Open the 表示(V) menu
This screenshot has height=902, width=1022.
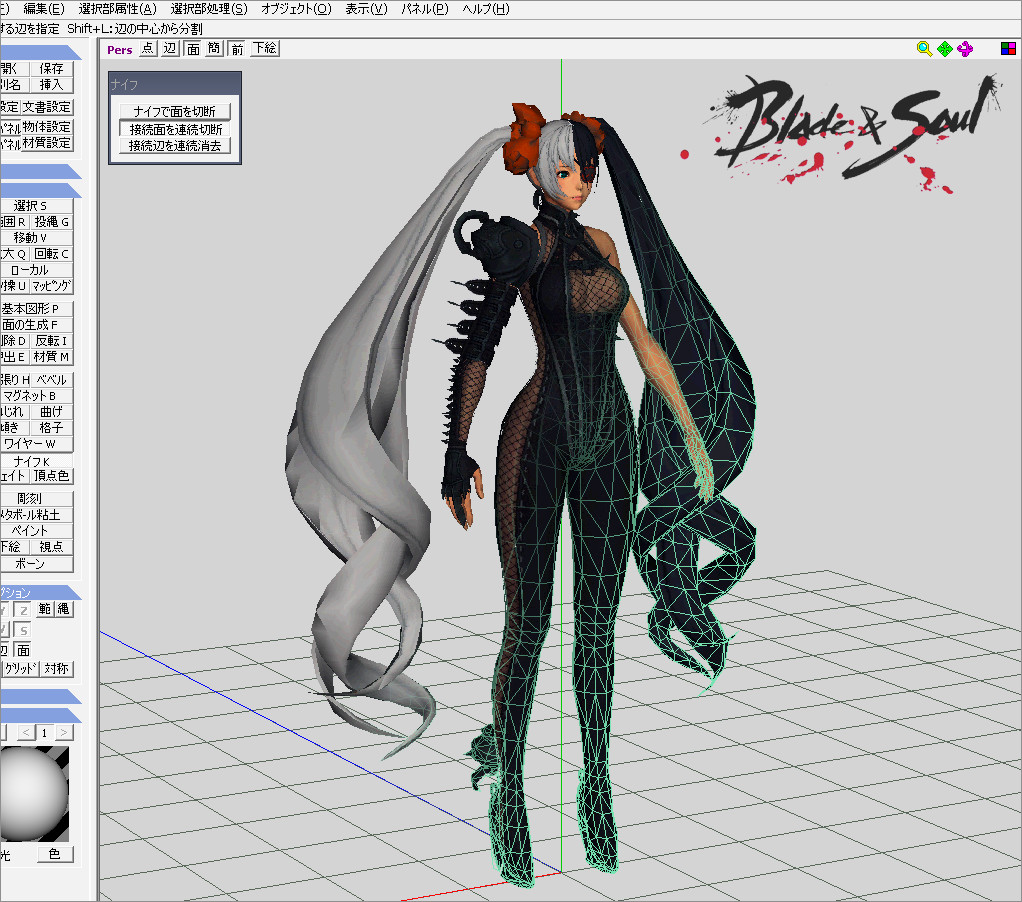pos(364,8)
